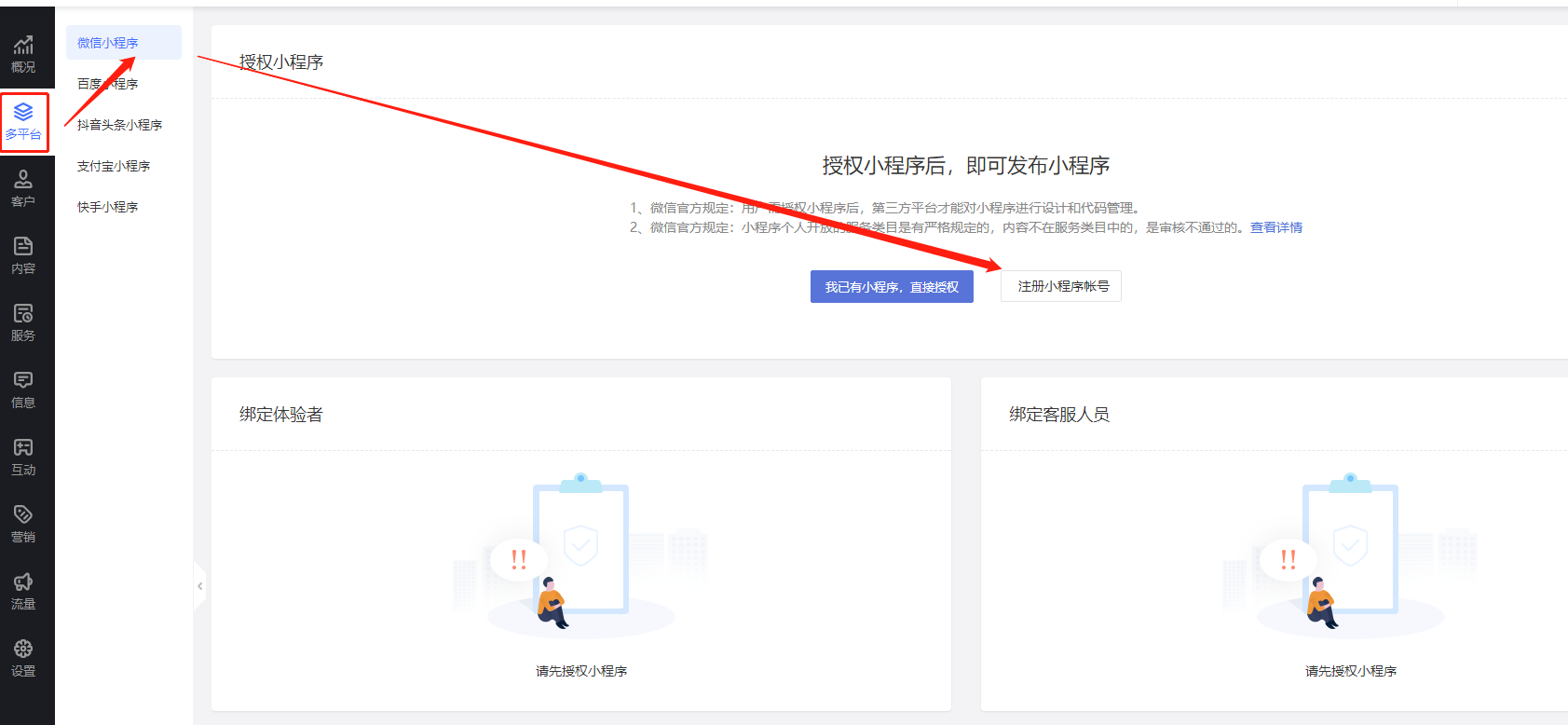Open the 设置 settings section

click(x=23, y=658)
